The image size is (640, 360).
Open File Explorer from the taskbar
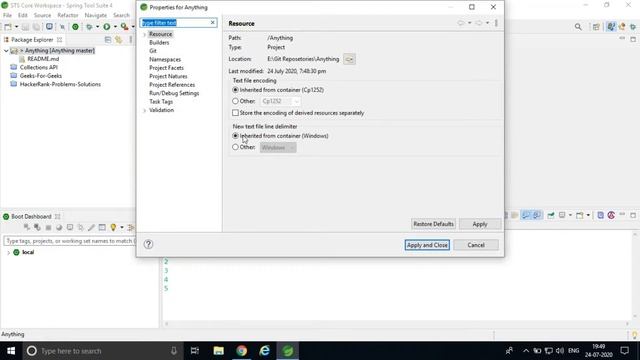219,351
